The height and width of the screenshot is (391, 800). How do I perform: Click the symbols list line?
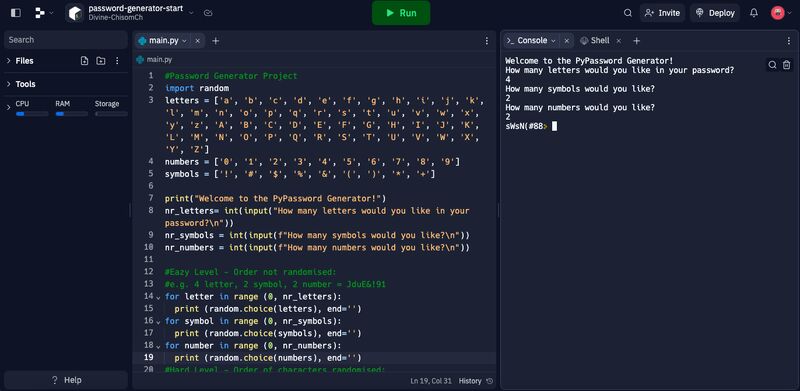(300, 174)
